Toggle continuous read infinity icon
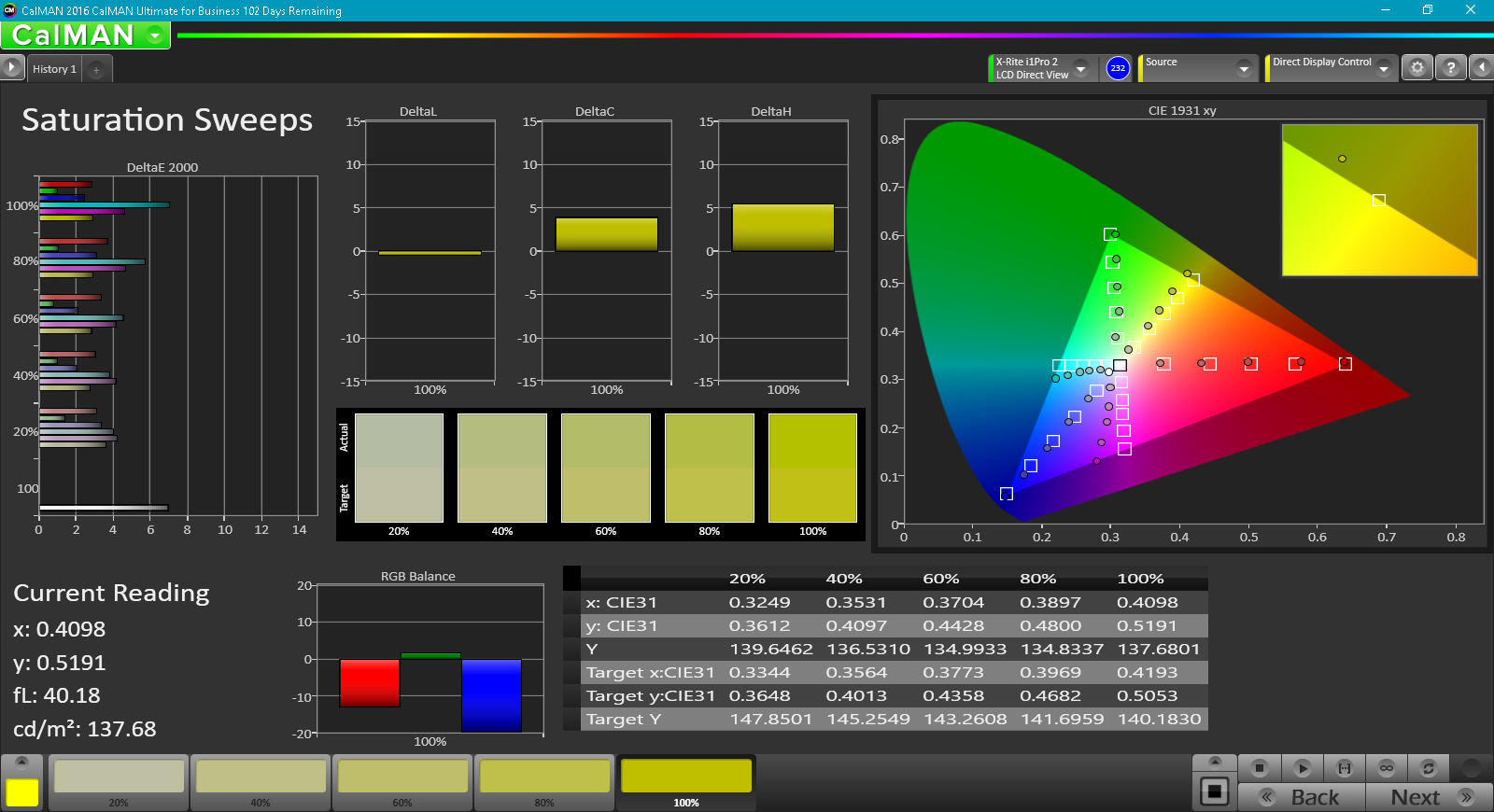 [1387, 768]
